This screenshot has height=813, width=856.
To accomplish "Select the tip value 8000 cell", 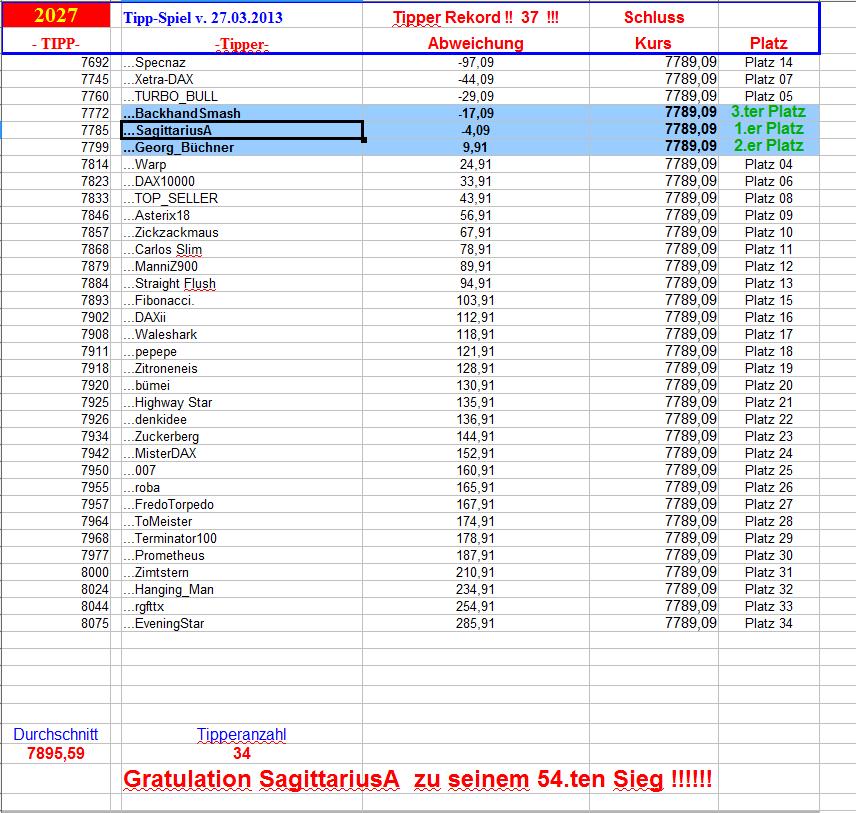I will coord(56,572).
